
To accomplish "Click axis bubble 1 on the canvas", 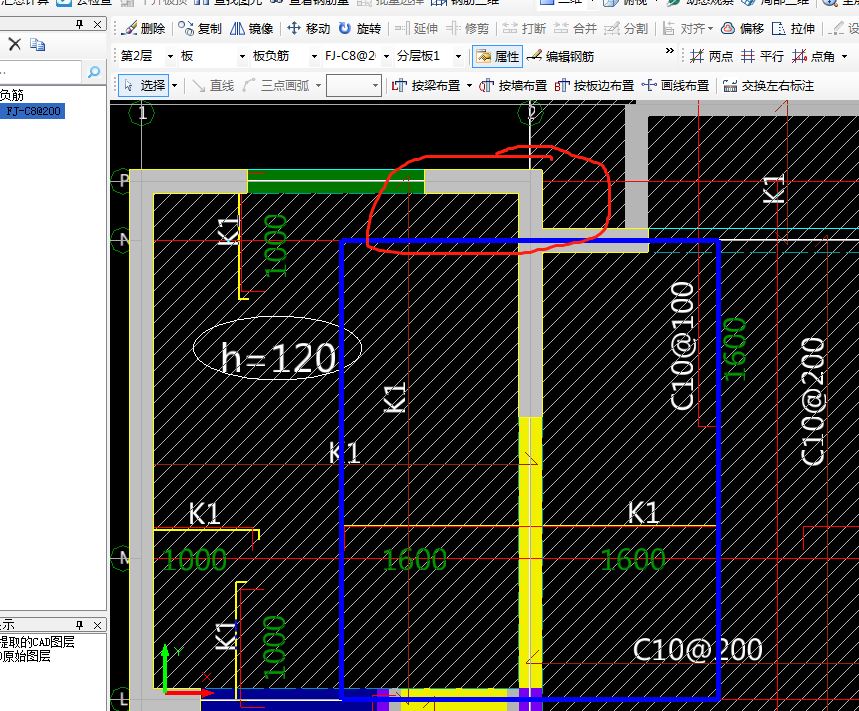I will coord(142,113).
